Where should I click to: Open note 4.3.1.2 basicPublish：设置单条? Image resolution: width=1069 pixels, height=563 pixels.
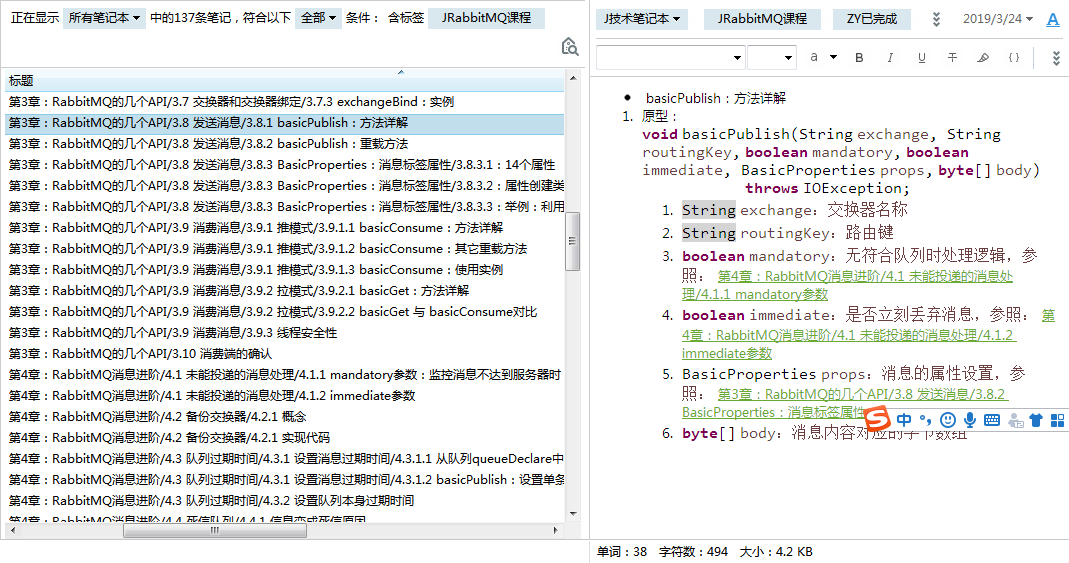[x=284, y=481]
